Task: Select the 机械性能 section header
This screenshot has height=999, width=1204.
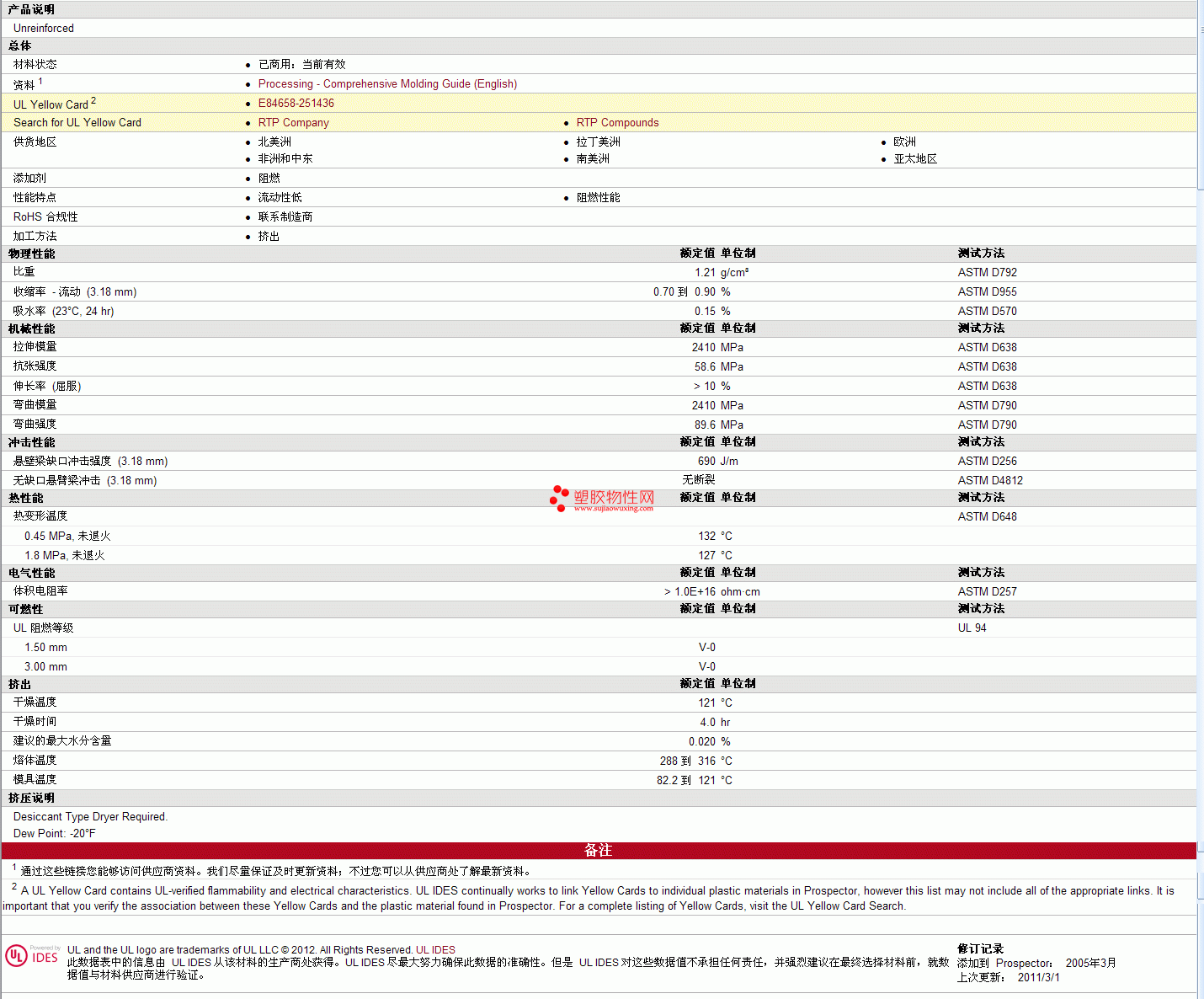Action: (32, 329)
